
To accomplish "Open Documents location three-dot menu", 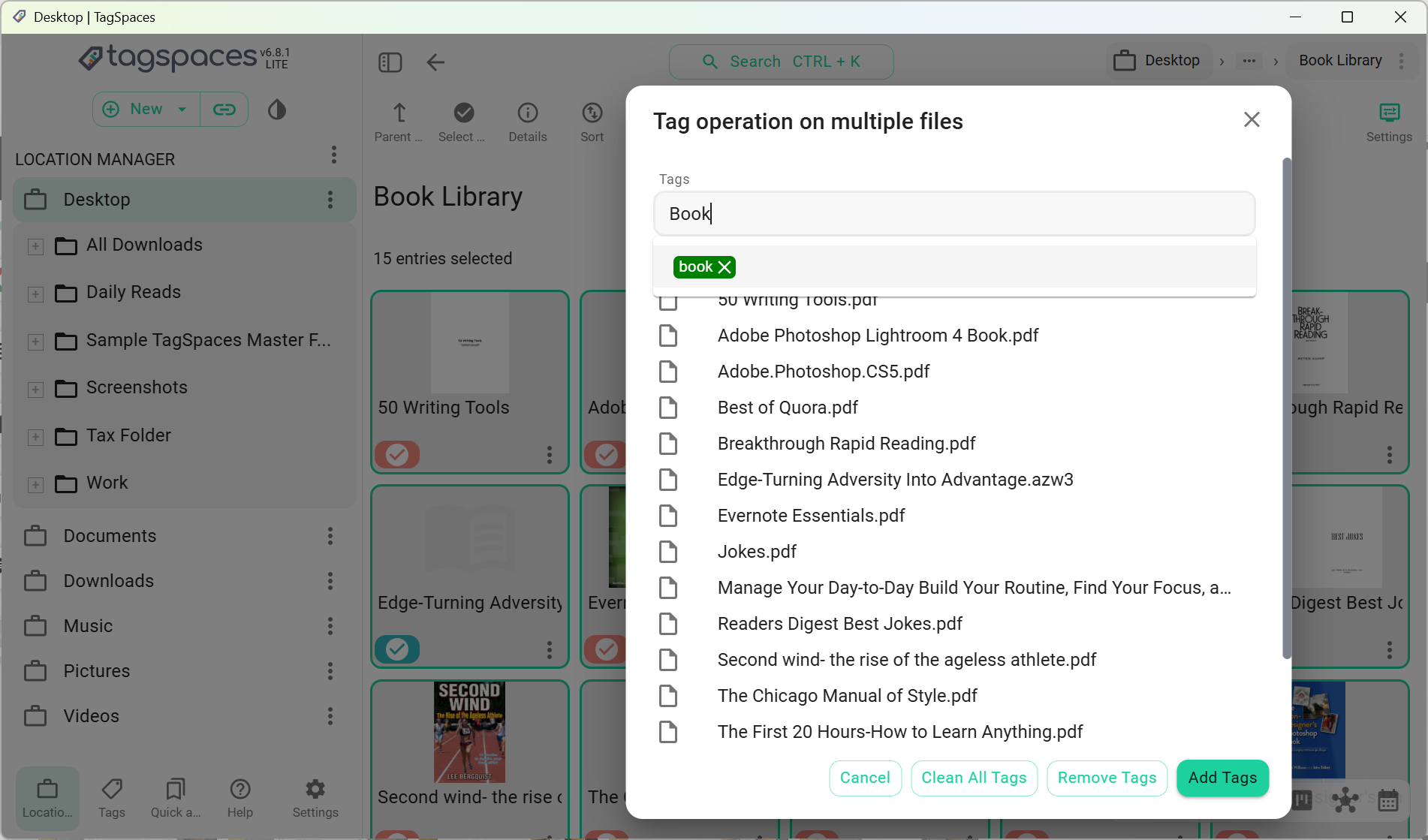I will (330, 536).
